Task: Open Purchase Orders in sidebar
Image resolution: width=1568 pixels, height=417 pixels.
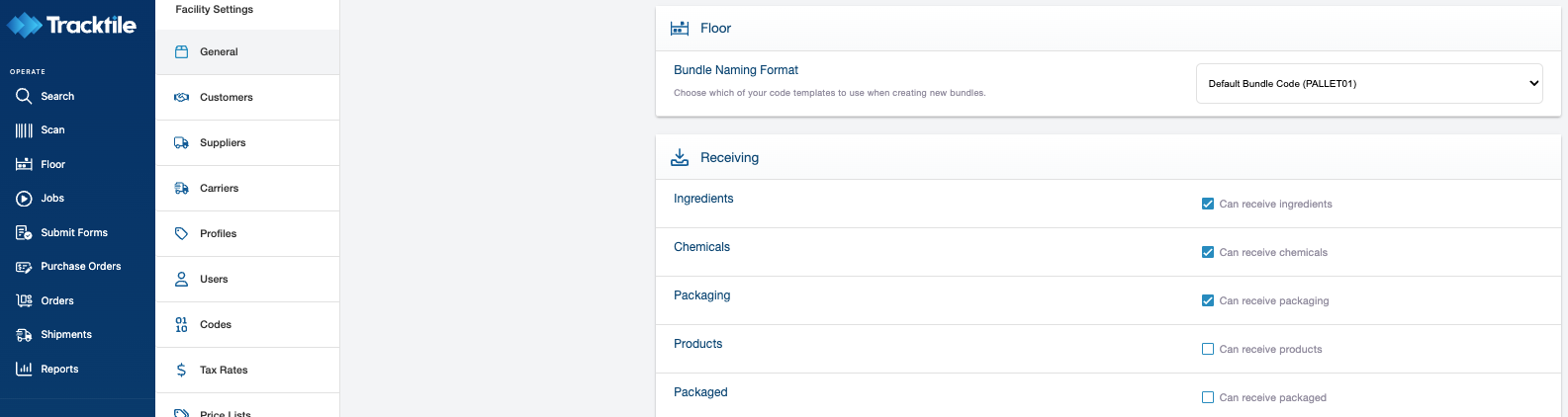Action: pyautogui.click(x=80, y=267)
